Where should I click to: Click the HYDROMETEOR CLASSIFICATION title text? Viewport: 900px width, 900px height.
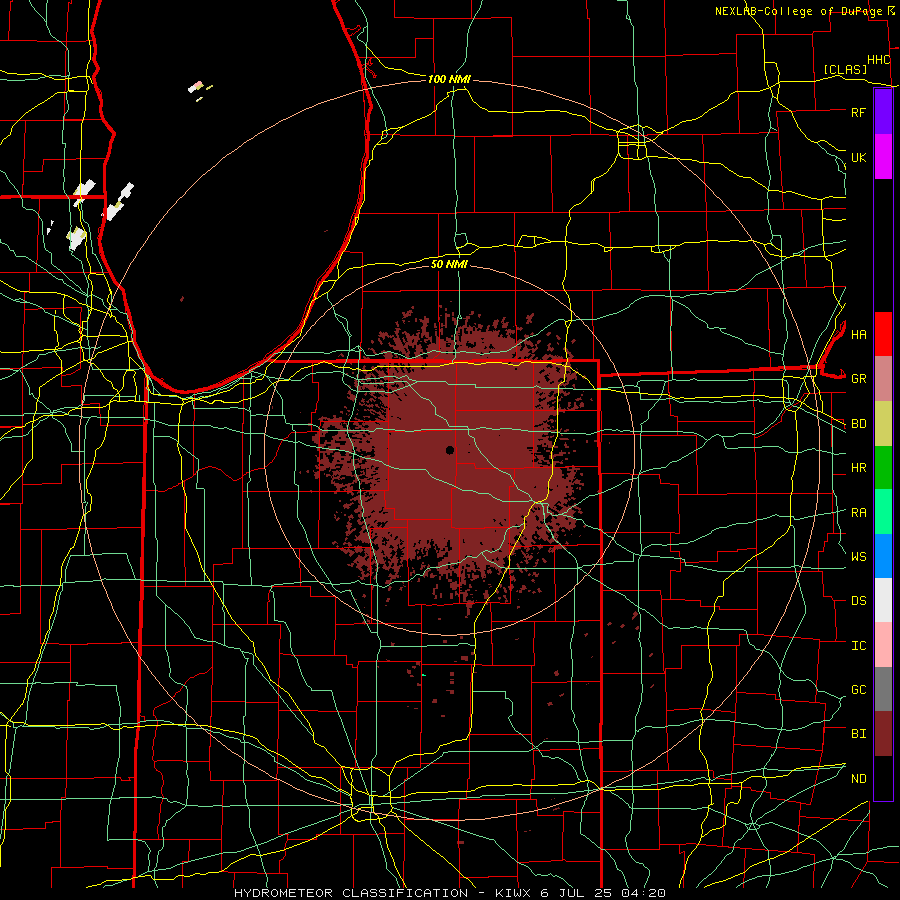point(351,893)
